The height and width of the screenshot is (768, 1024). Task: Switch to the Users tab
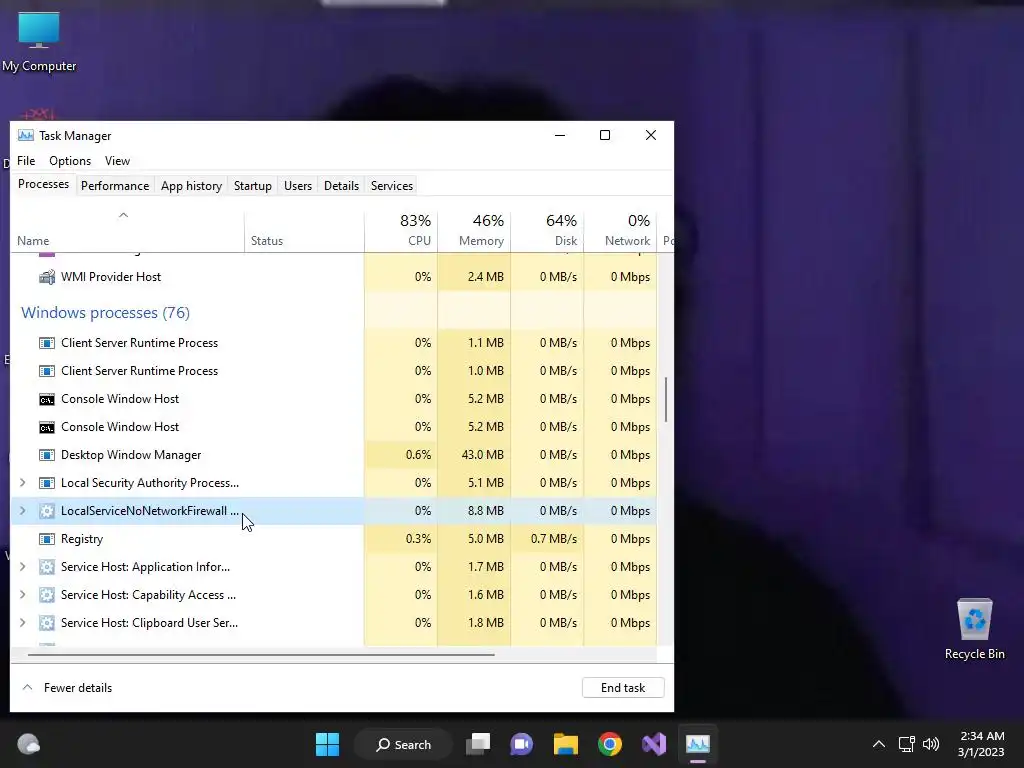[x=298, y=186]
